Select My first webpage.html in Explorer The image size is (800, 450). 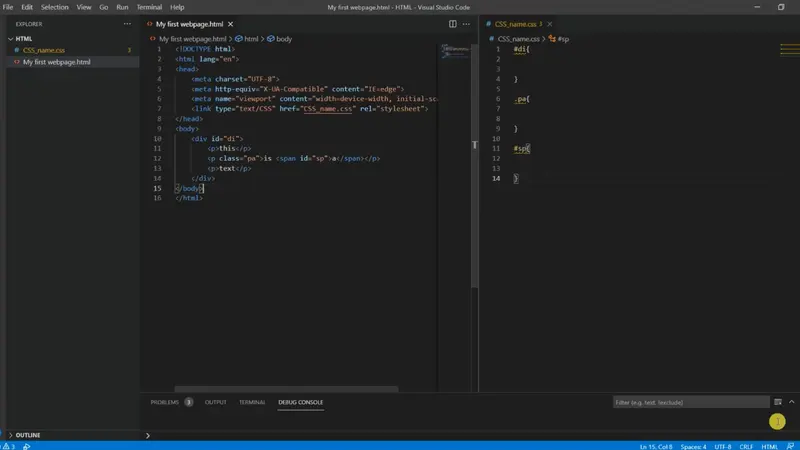point(57,62)
